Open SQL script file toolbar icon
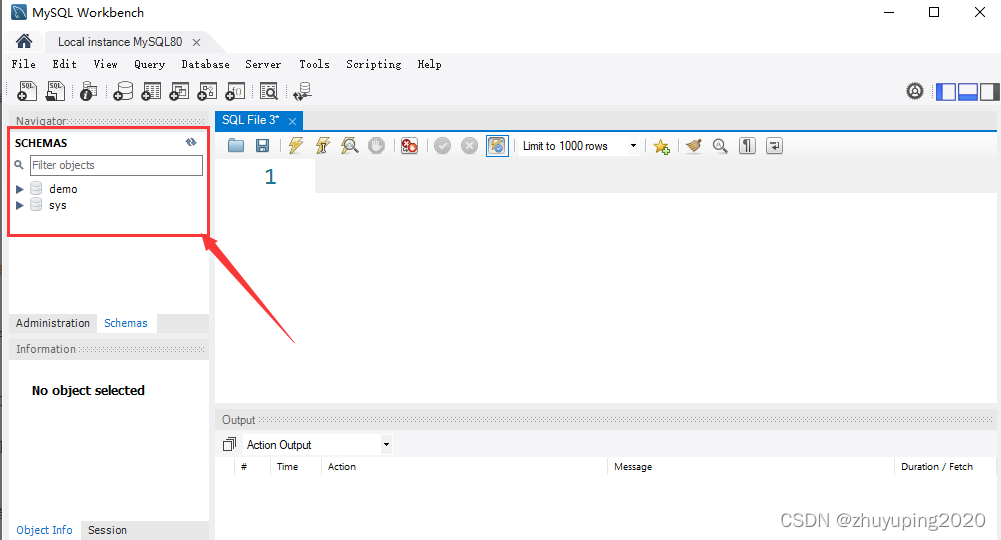1001x540 pixels. tap(56, 91)
